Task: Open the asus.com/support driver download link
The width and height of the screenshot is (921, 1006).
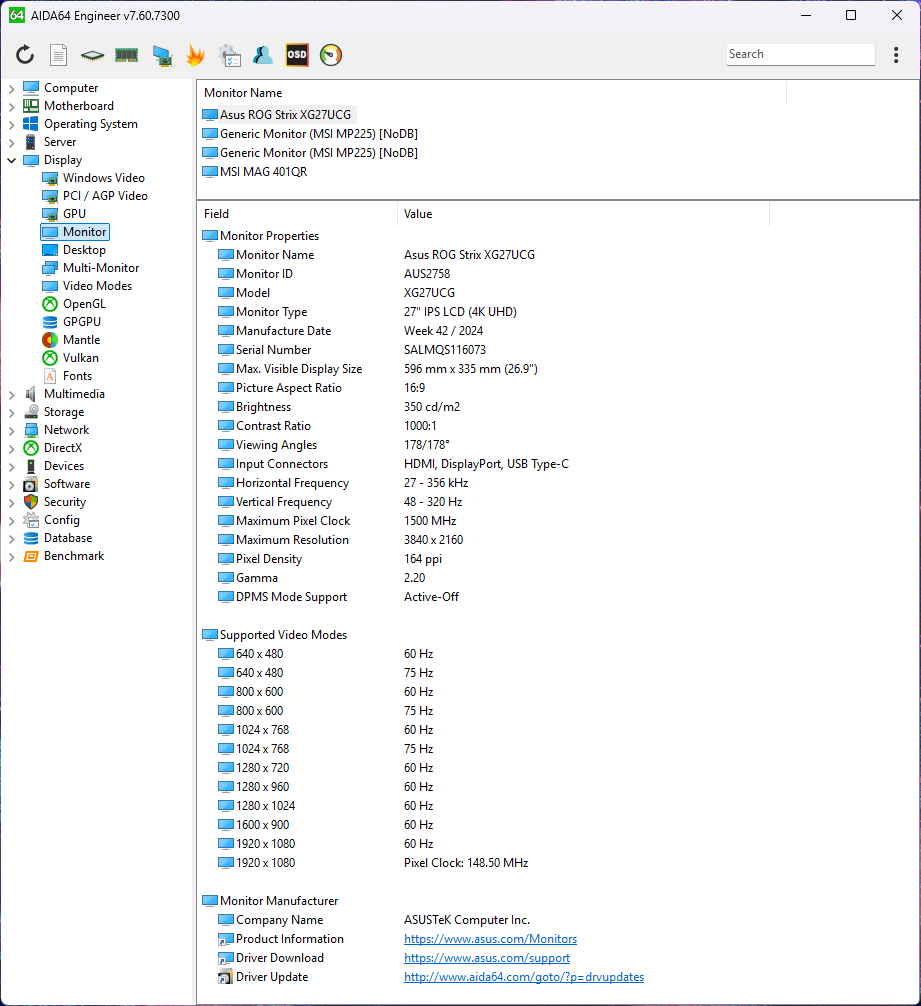Action: coord(487,958)
